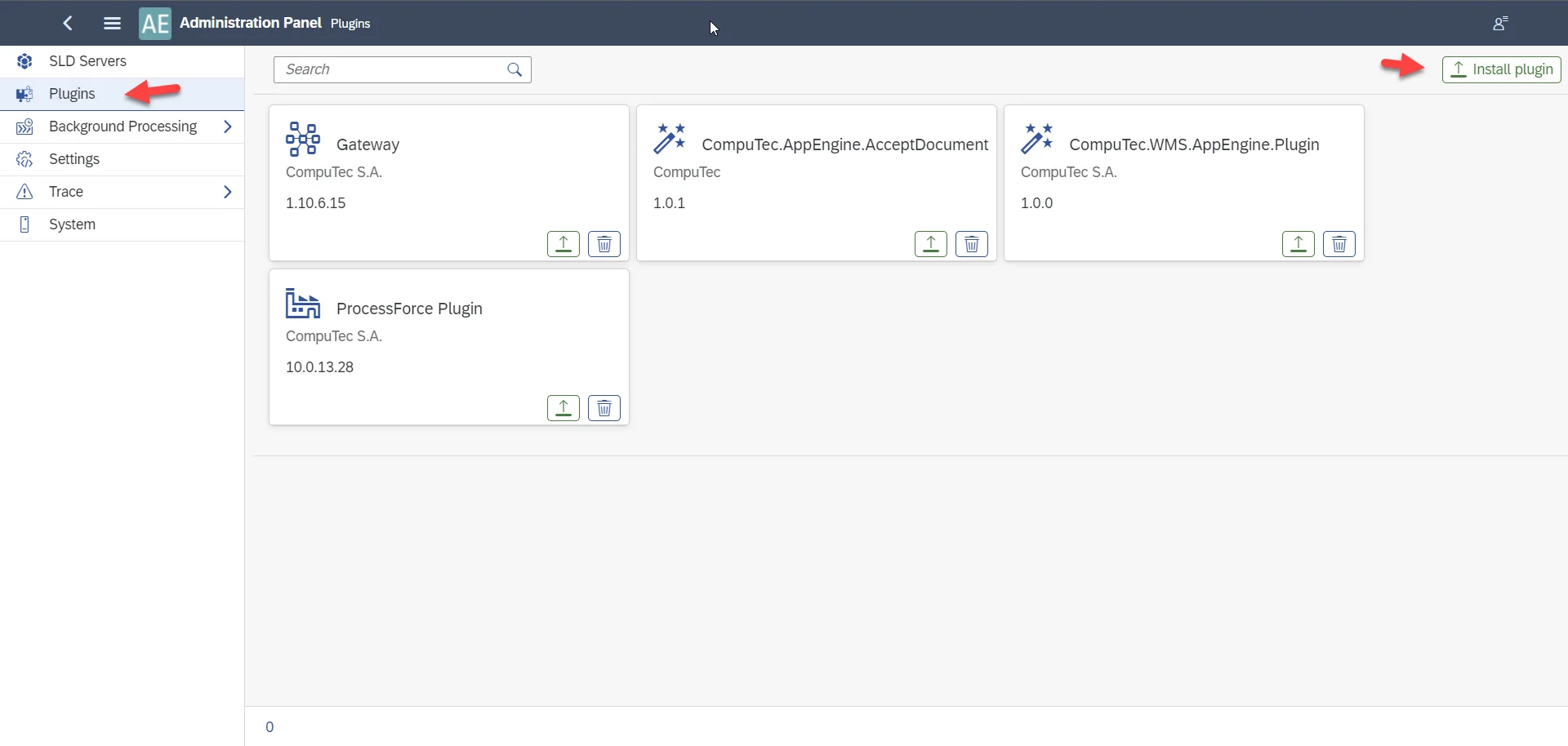The width and height of the screenshot is (1568, 746).
Task: Toggle the hamburger menu icon
Action: point(113,23)
